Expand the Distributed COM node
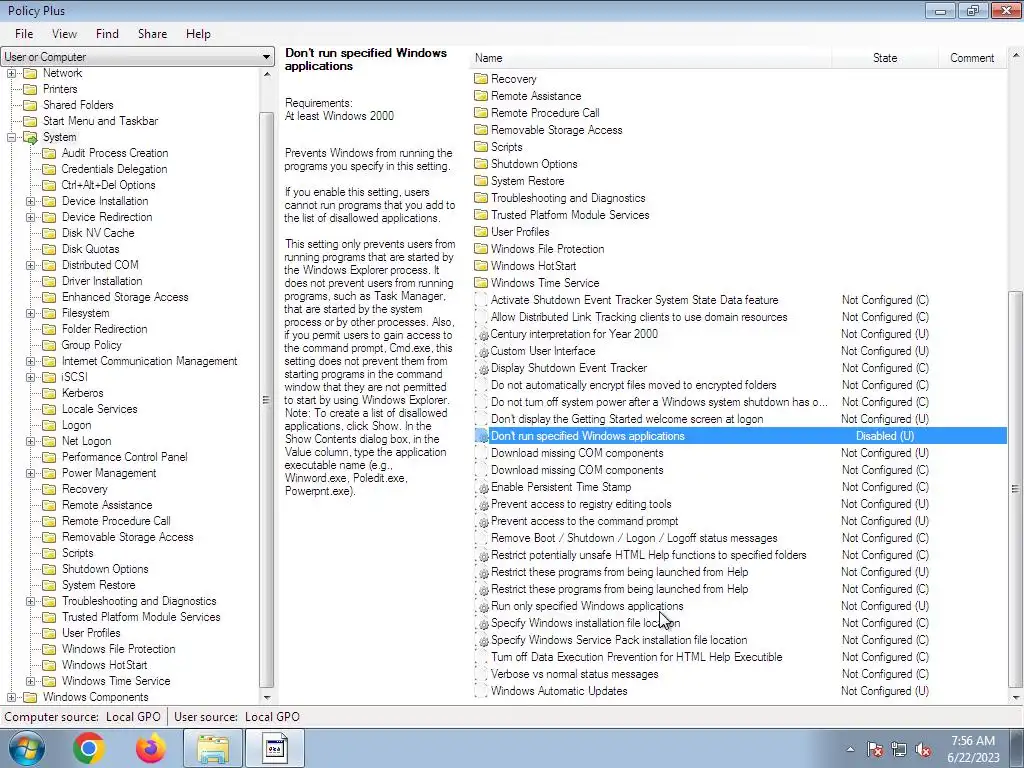The width and height of the screenshot is (1024, 768). click(x=30, y=265)
